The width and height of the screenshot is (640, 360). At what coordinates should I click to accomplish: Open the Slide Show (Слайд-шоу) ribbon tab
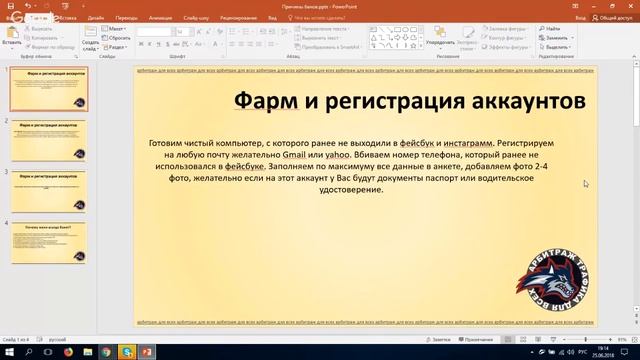point(196,18)
